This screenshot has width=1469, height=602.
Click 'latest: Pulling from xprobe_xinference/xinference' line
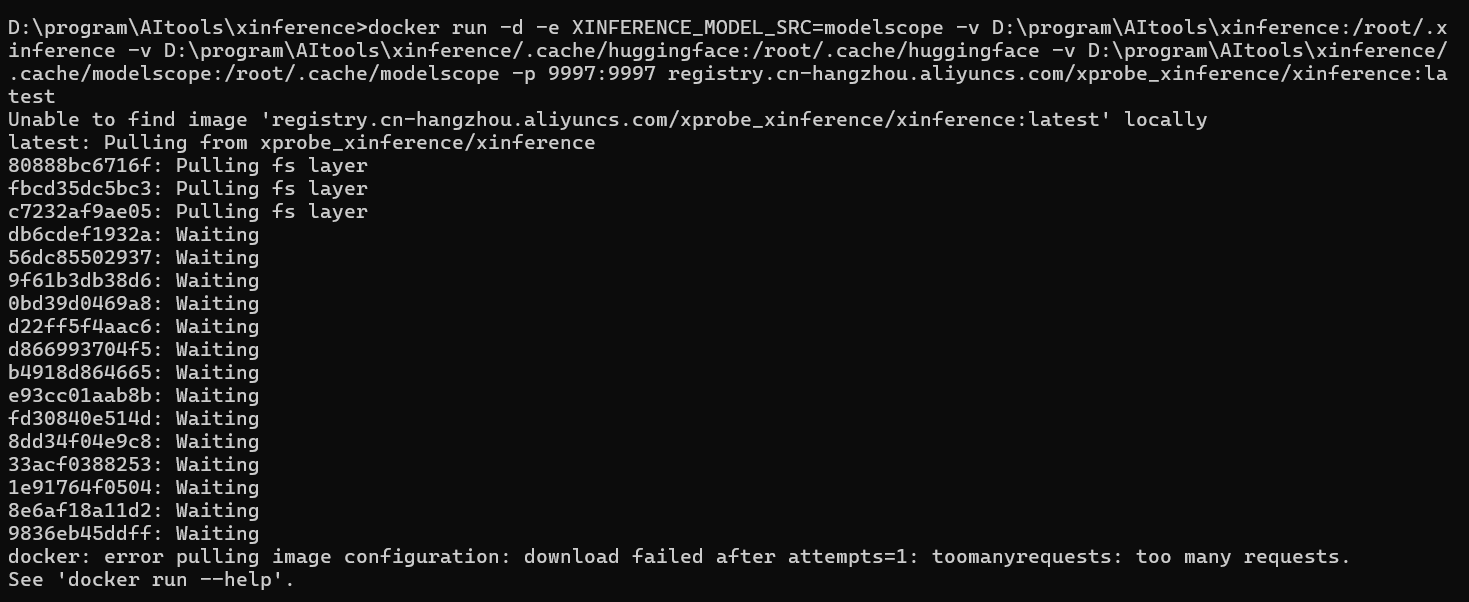(x=301, y=143)
